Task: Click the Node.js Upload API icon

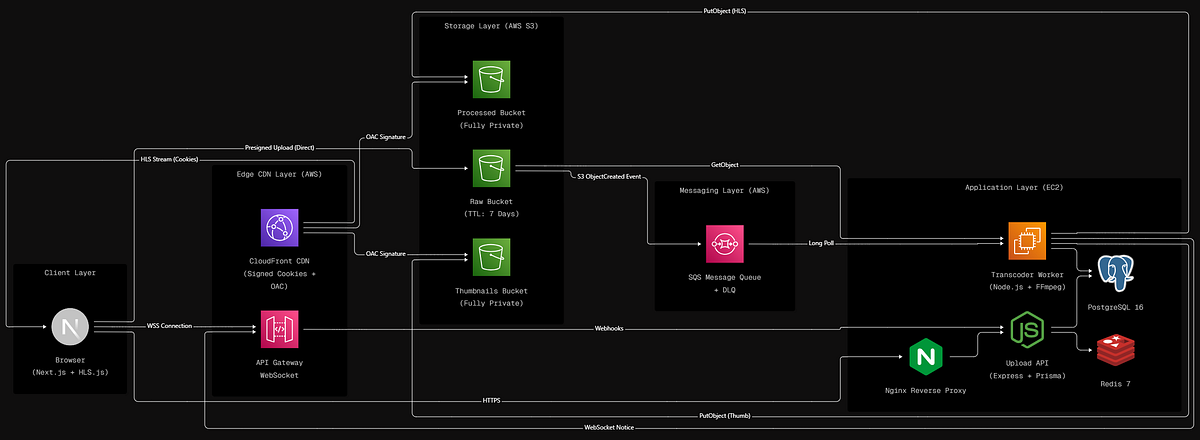Action: (x=1026, y=328)
